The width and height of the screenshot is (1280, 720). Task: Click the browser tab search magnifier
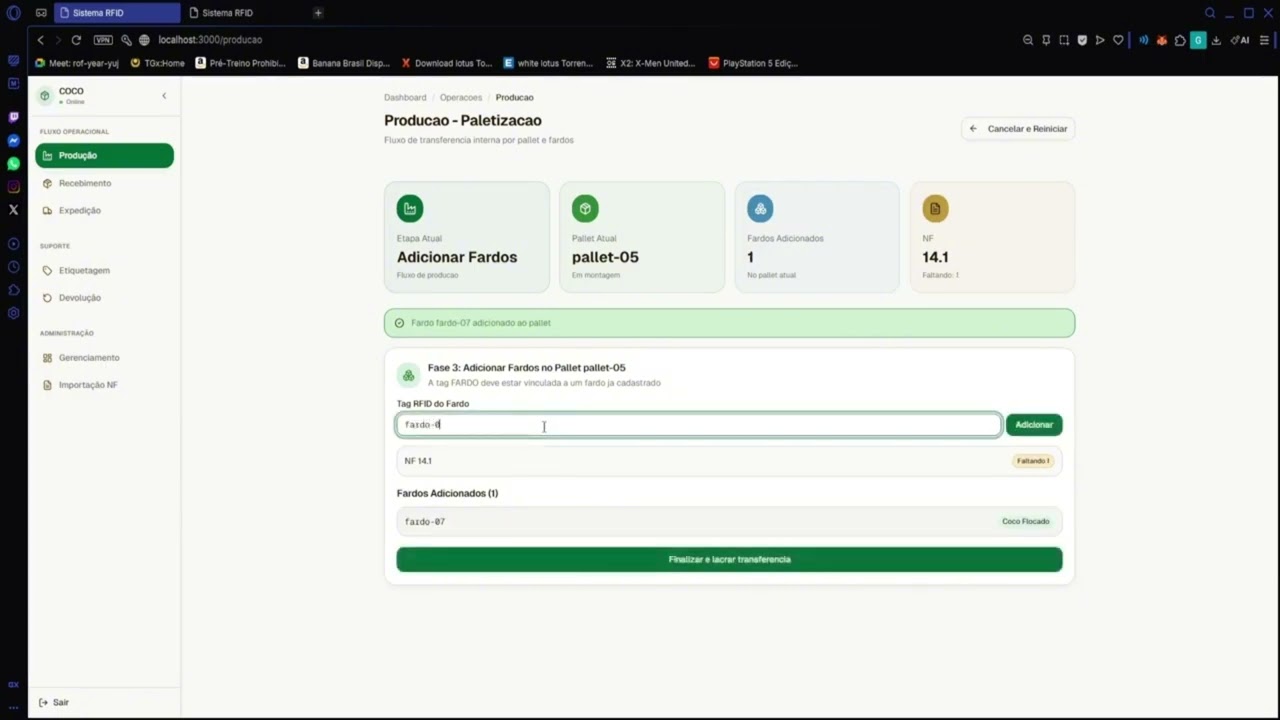tap(1210, 13)
